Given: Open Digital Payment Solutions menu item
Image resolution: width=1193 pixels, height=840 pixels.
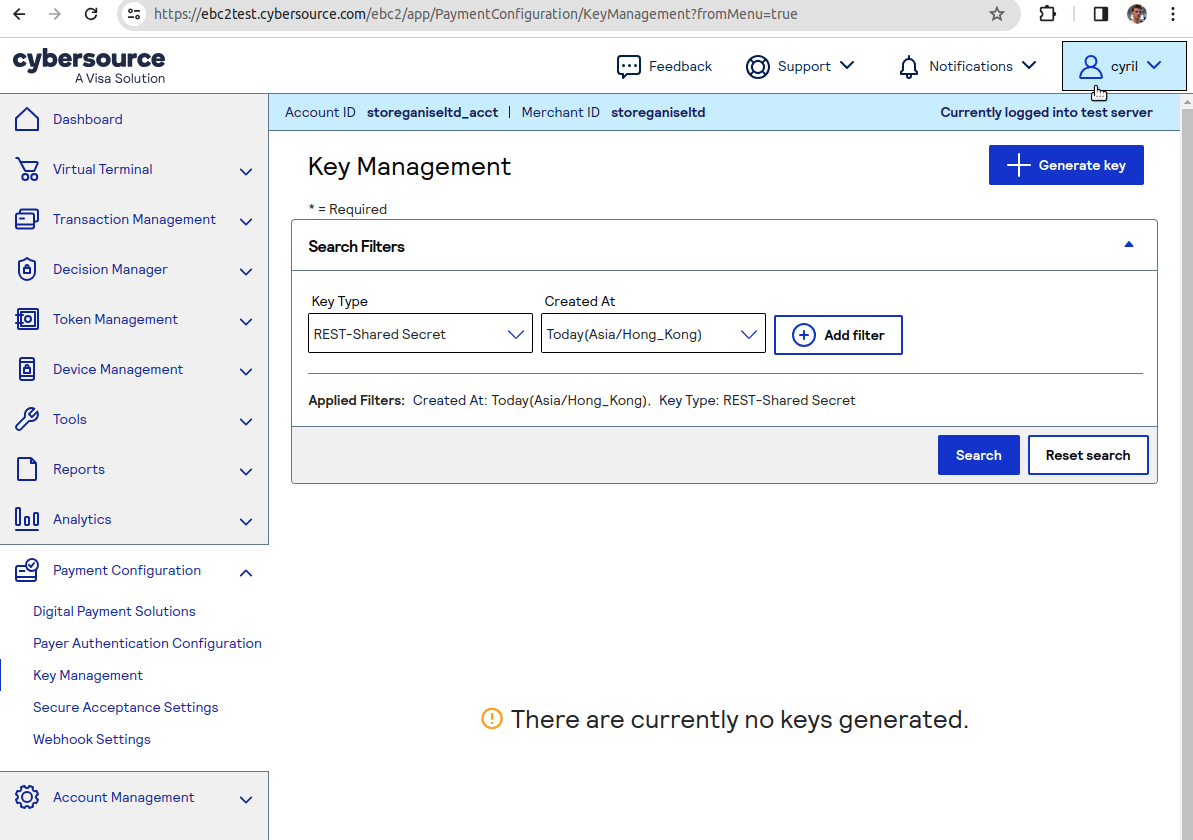Looking at the screenshot, I should (x=114, y=612).
